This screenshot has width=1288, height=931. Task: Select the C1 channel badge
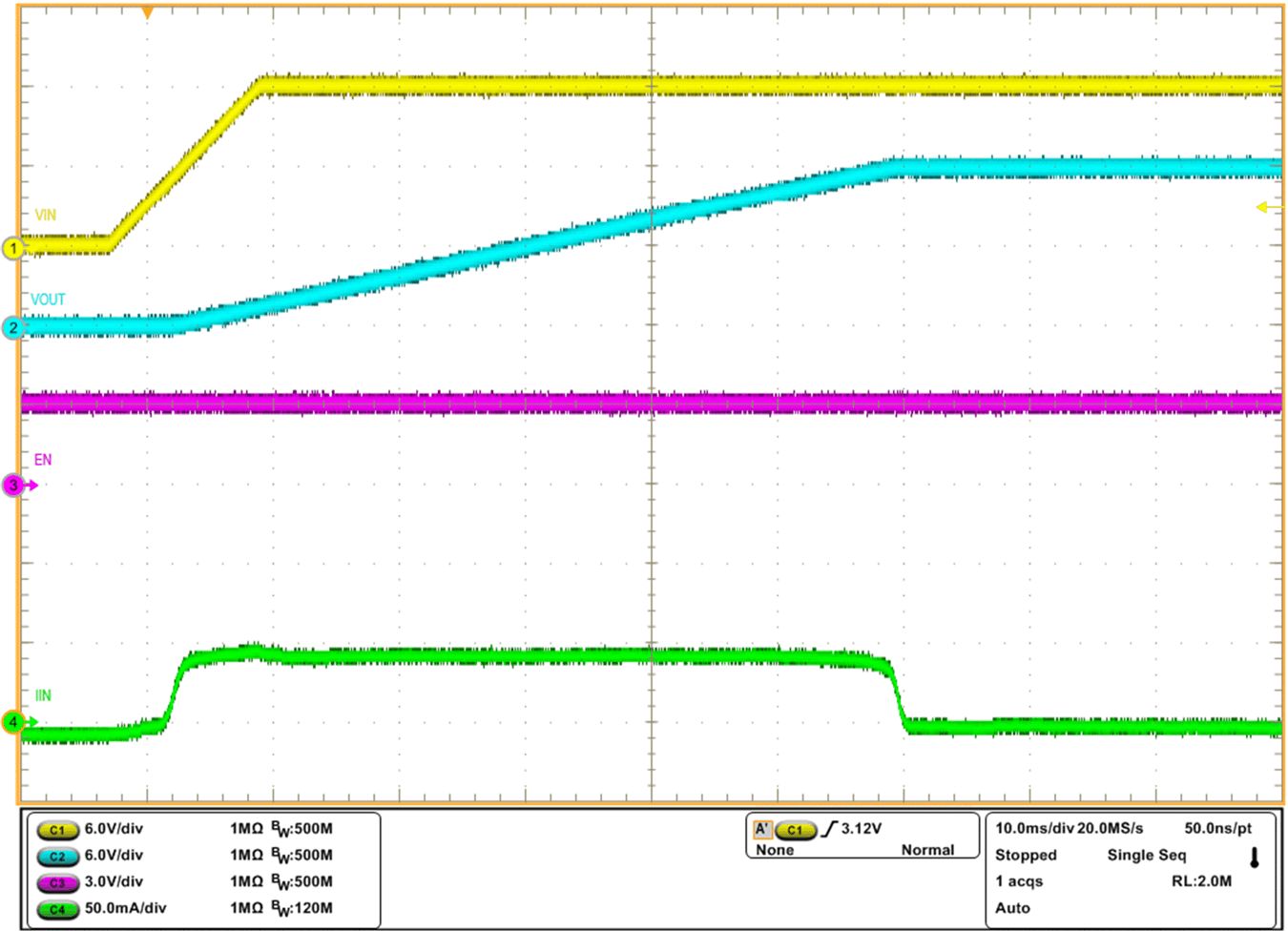pos(57,831)
